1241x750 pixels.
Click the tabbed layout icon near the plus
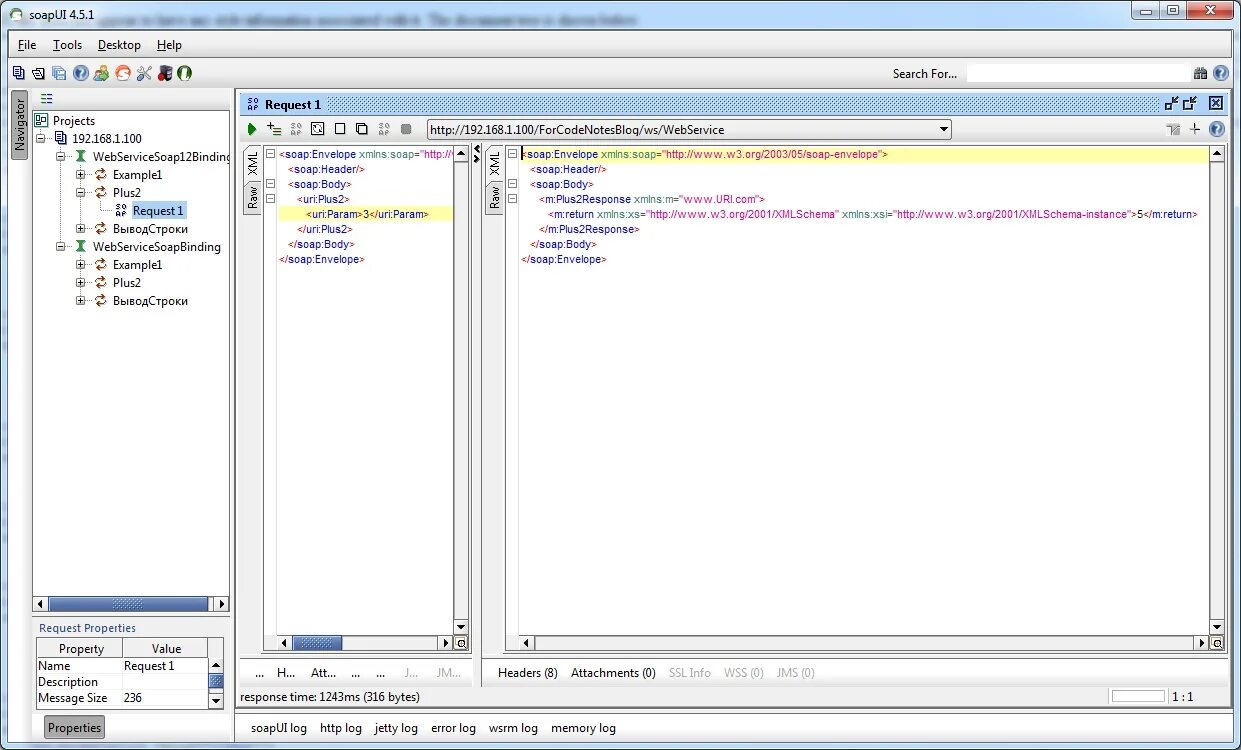(1174, 129)
